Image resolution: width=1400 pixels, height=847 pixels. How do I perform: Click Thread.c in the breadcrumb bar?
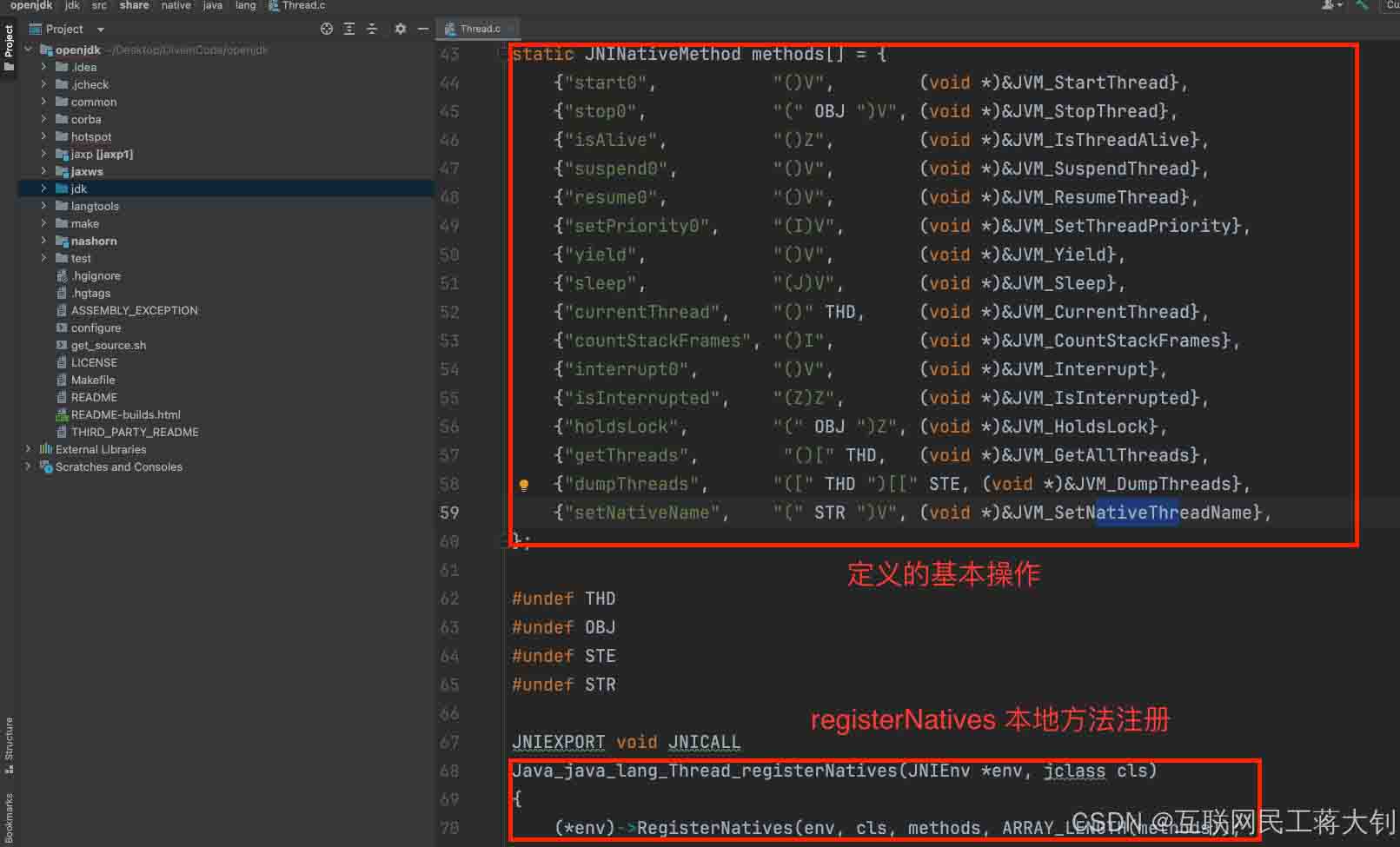pos(297,5)
